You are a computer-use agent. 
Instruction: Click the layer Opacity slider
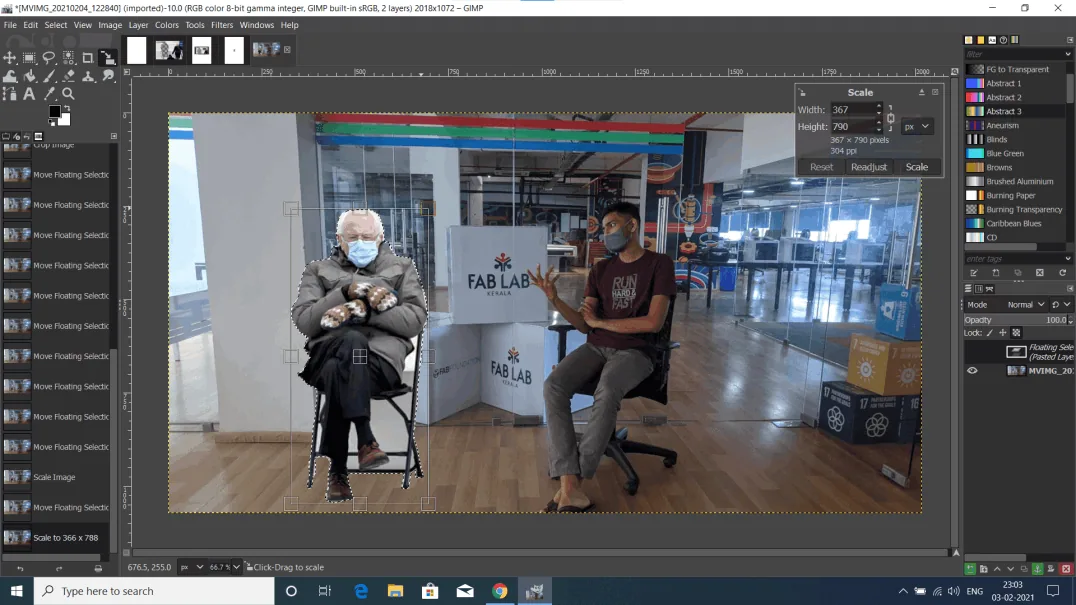pyautogui.click(x=1018, y=320)
